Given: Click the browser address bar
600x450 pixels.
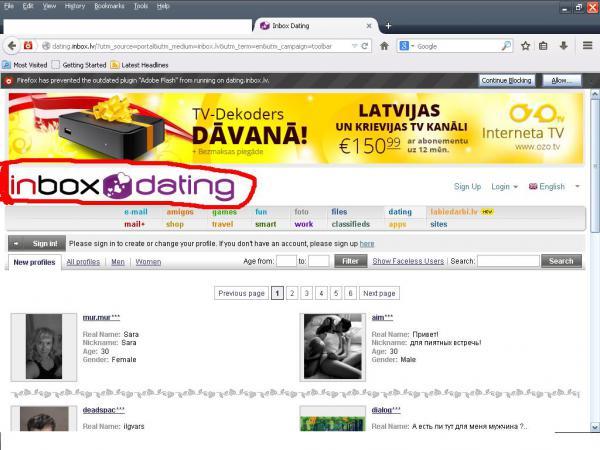Looking at the screenshot, I should (199, 46).
